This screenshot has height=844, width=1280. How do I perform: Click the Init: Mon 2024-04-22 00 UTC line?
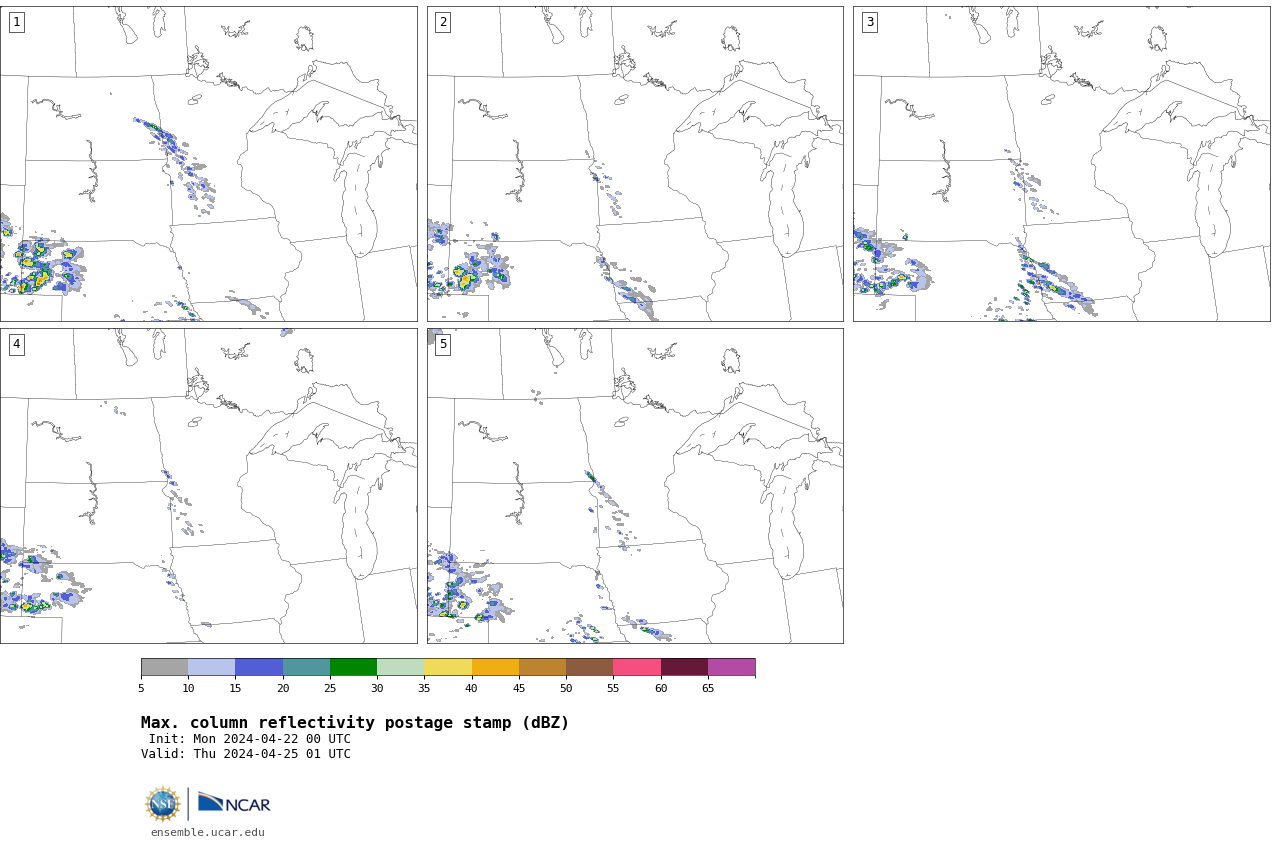(x=250, y=739)
